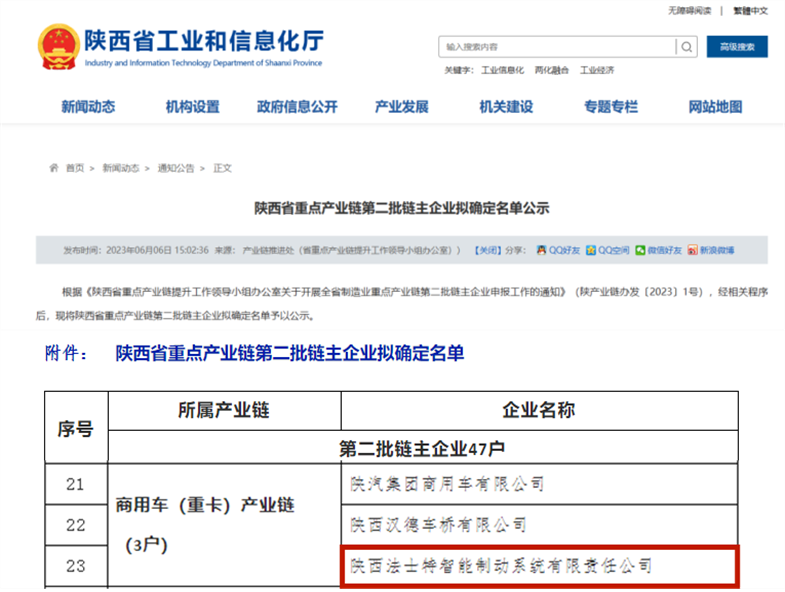Click table header 序号
Viewport: 785px width, 592px height.
click(x=76, y=429)
